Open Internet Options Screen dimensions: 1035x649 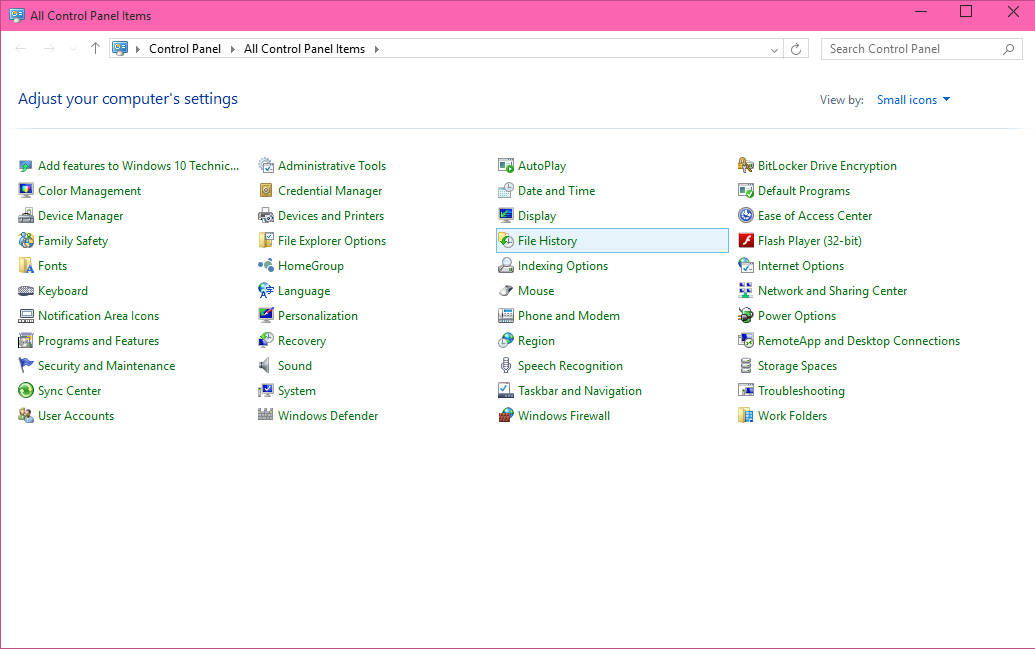click(801, 266)
